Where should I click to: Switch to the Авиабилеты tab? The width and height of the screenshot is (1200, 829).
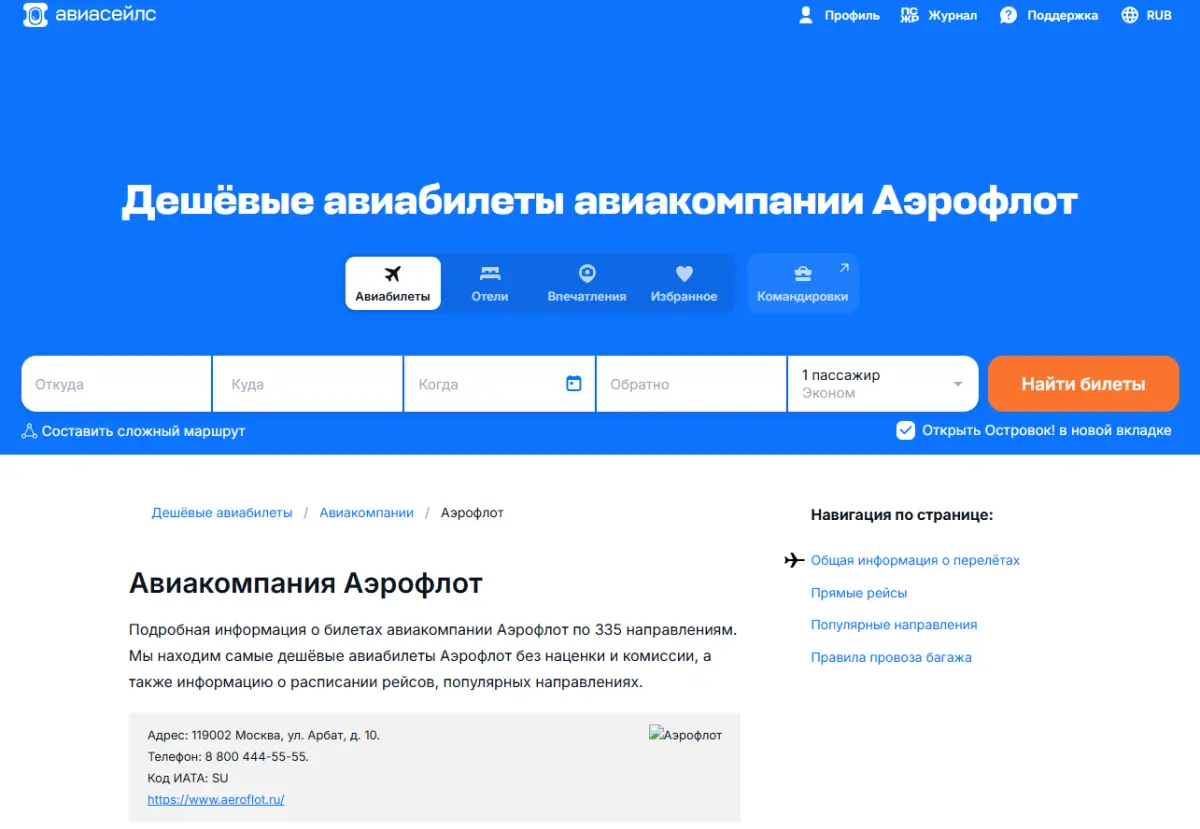tap(393, 283)
